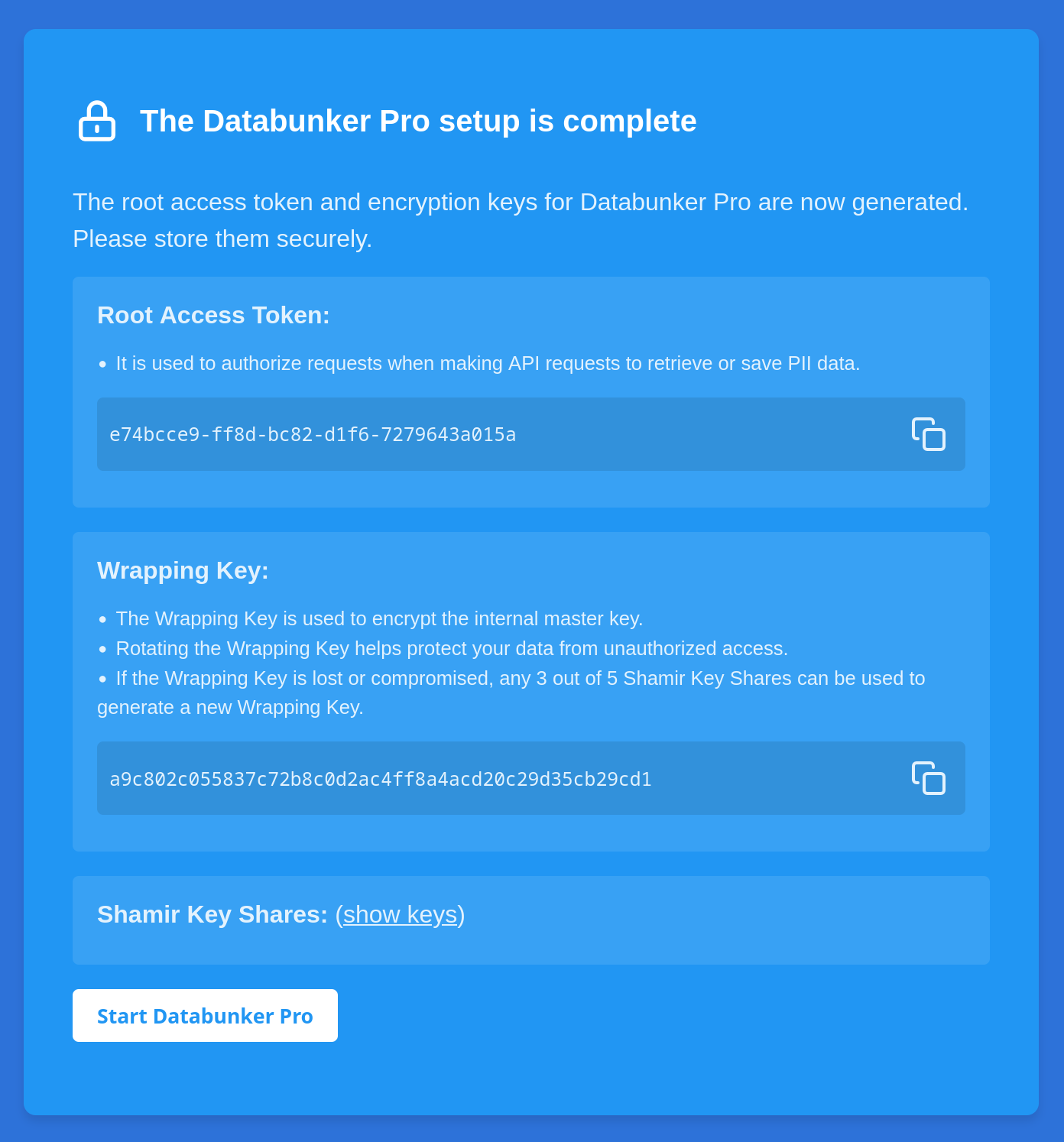Click the setup complete title text
Image resolution: width=1064 pixels, height=1142 pixels.
tap(418, 120)
